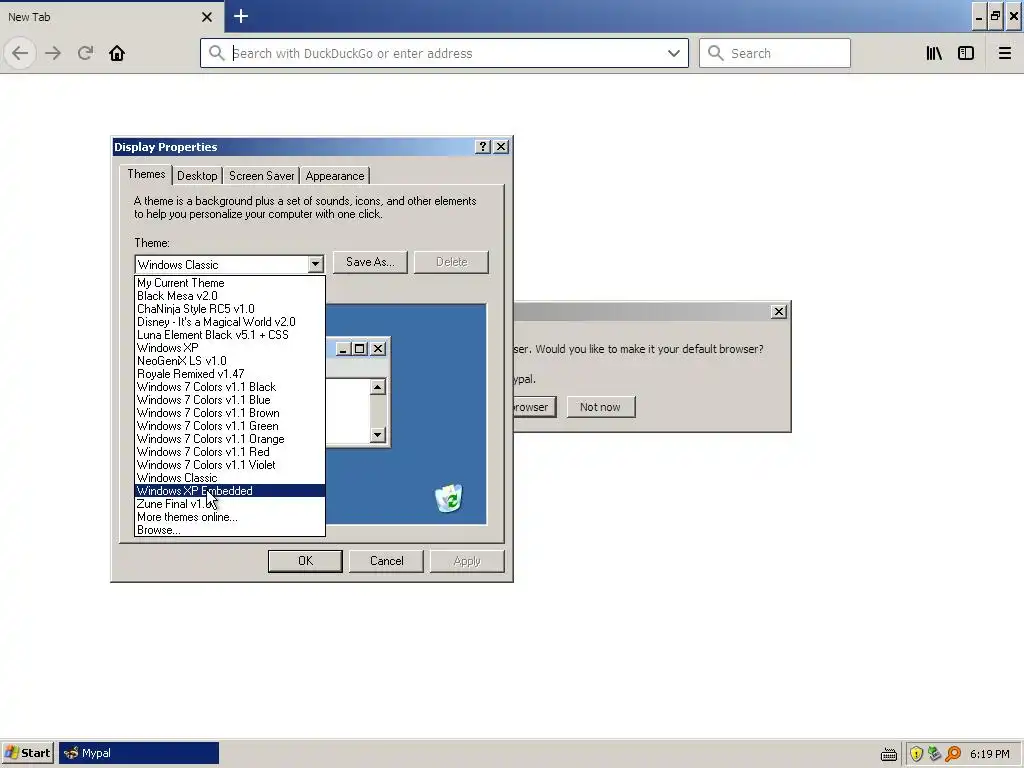Click Not now in the default browser prompt

coord(600,407)
